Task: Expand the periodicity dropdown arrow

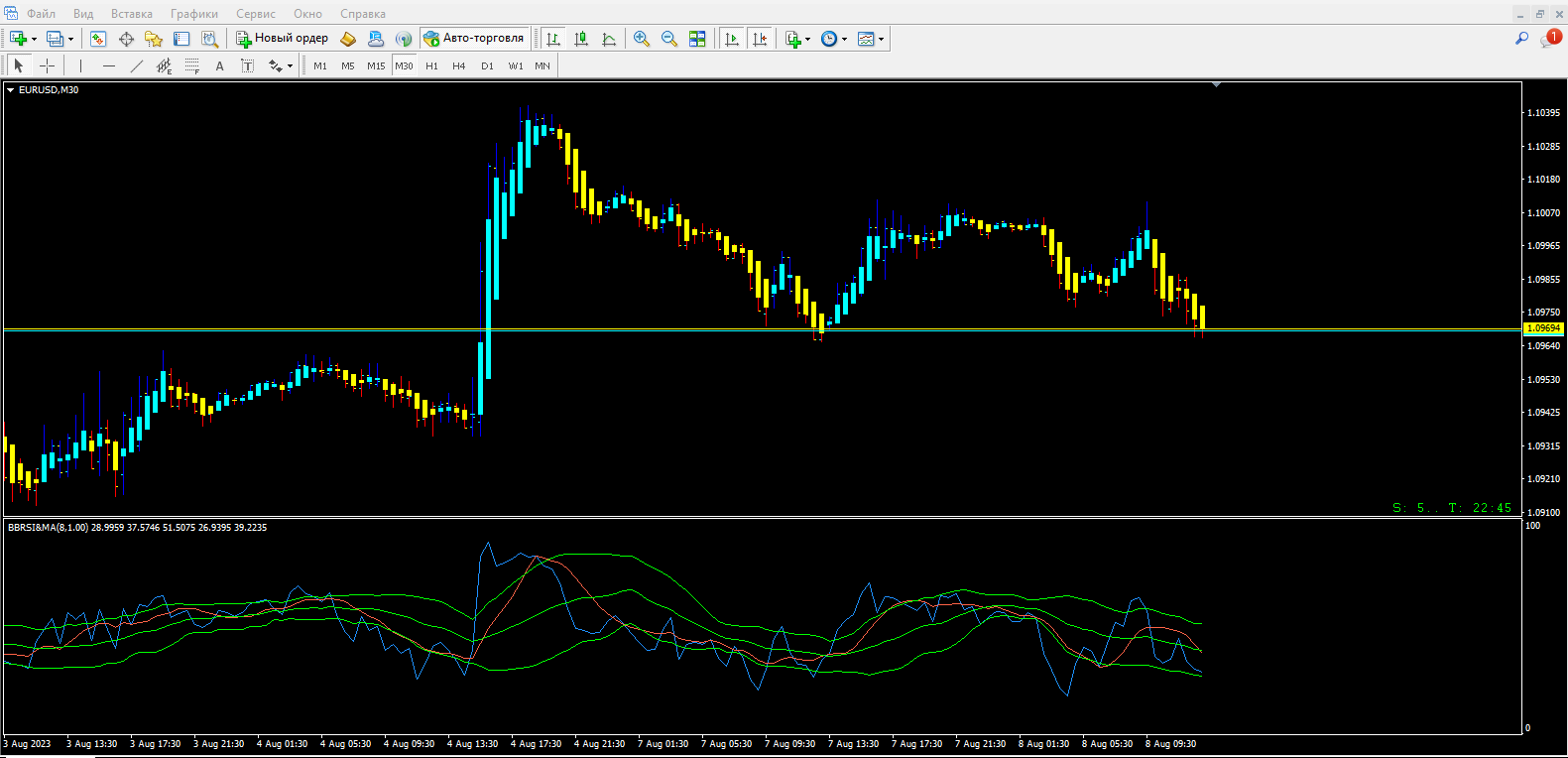Action: (x=844, y=39)
